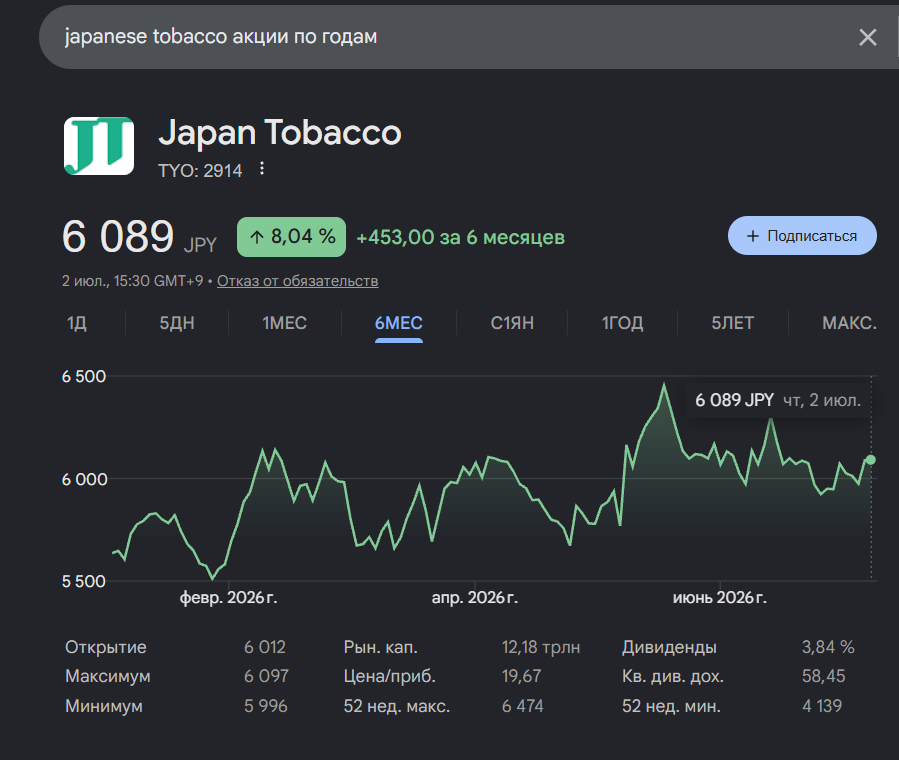
Task: Click the 52-week low value 4 139
Action: click(822, 706)
